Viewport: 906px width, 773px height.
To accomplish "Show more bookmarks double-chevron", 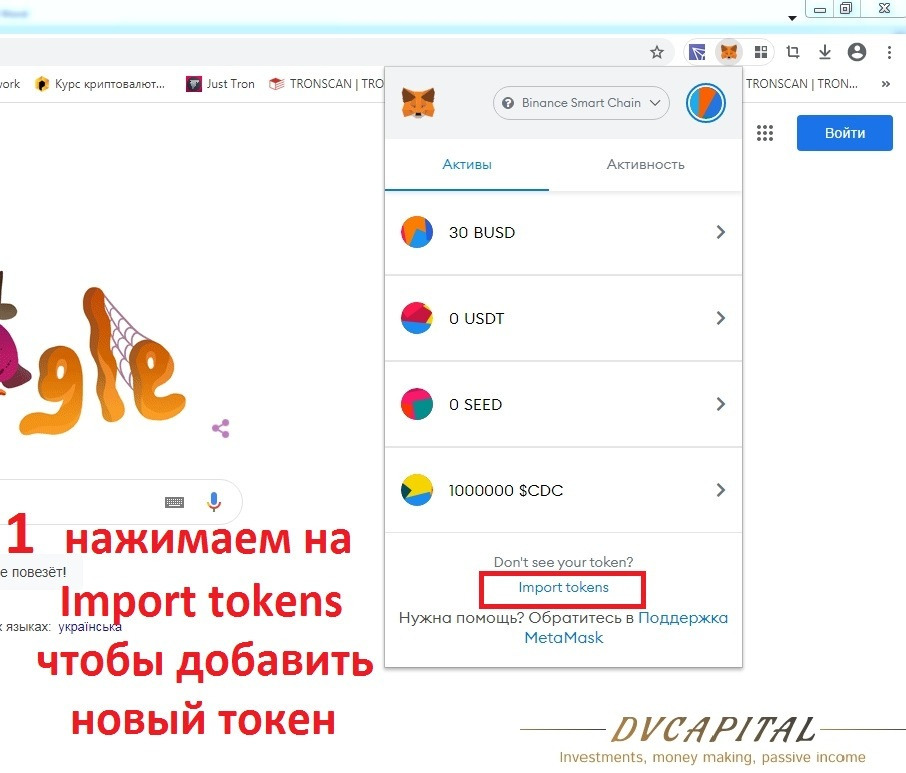I will [x=885, y=84].
